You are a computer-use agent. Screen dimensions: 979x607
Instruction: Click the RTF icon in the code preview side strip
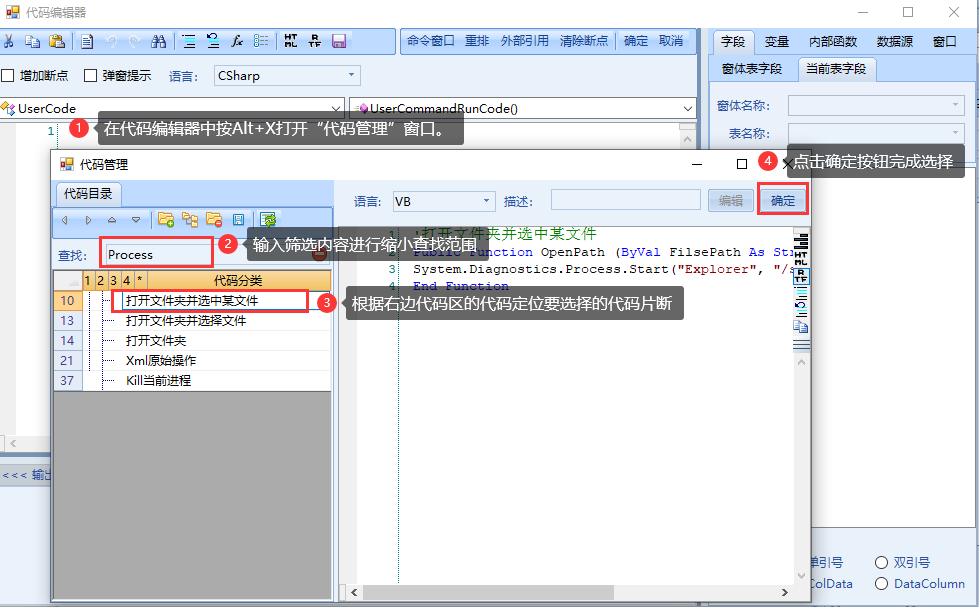(x=801, y=275)
